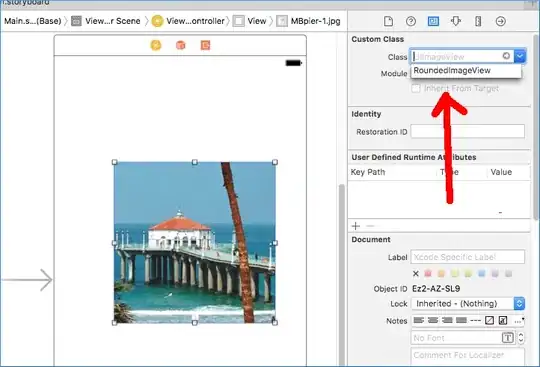Open the Quick Help inspector

411,21
